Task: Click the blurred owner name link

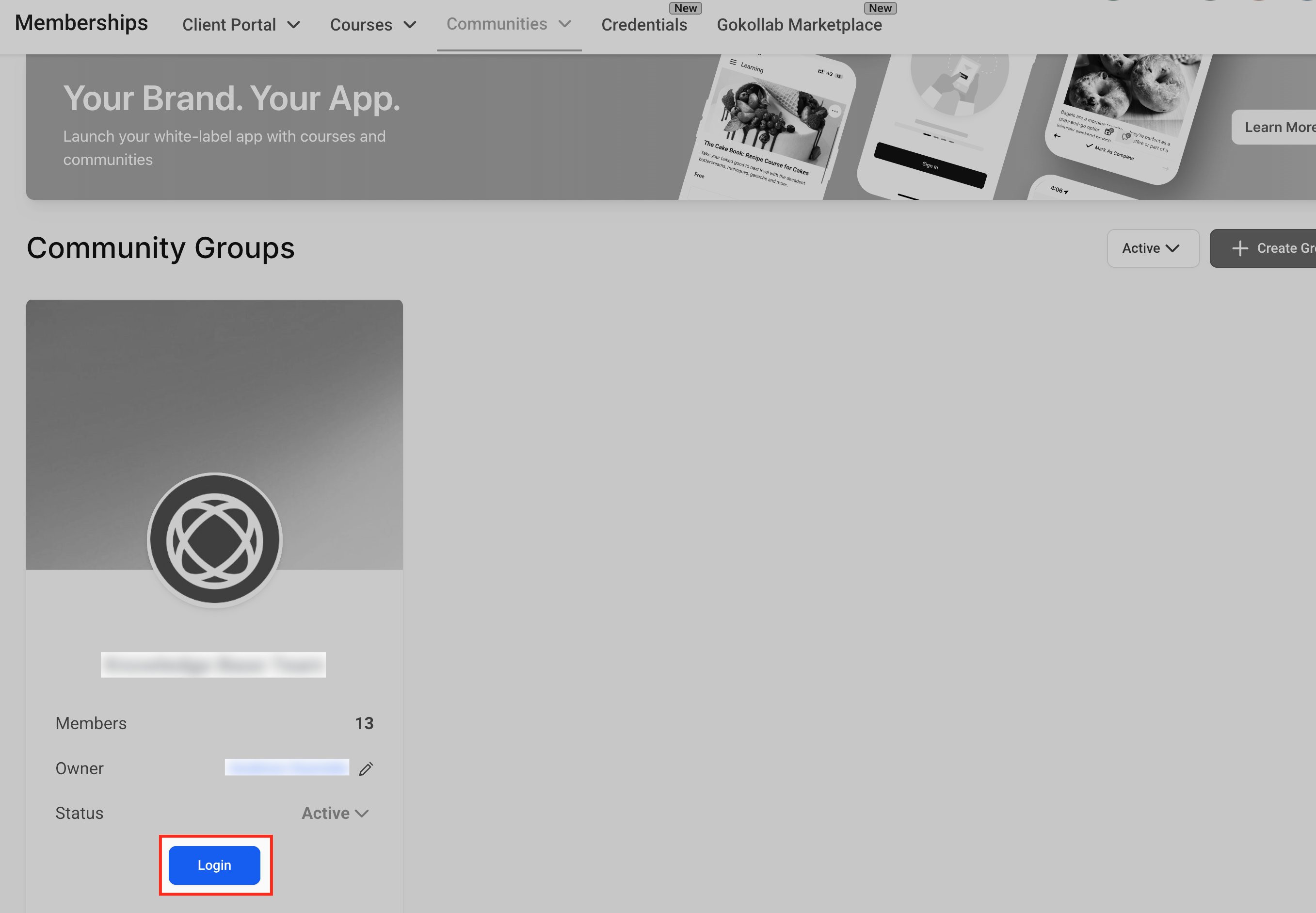Action: [287, 767]
